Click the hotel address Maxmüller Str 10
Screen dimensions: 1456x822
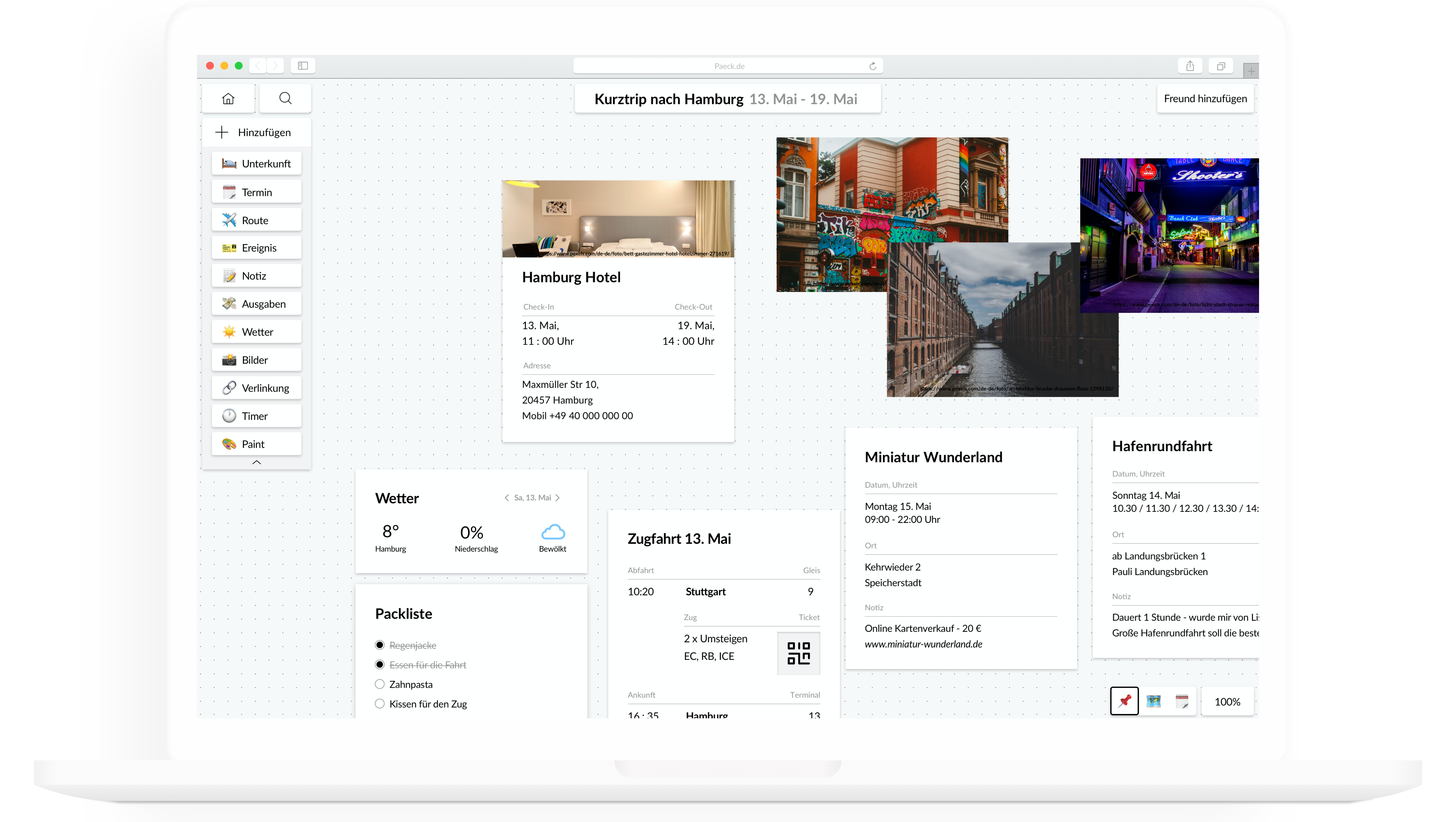560,385
